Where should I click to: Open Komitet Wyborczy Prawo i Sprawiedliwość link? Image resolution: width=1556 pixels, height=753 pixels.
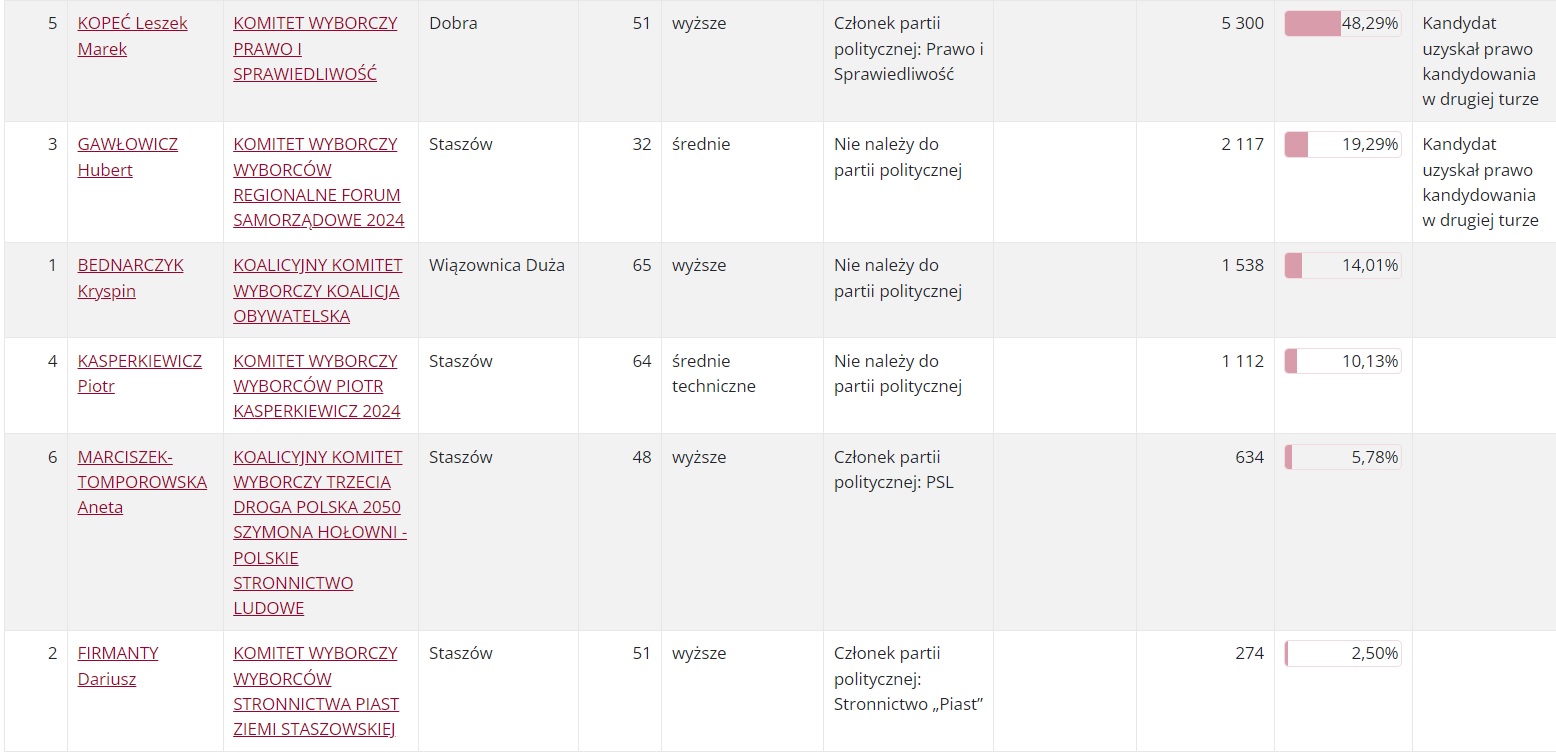315,48
